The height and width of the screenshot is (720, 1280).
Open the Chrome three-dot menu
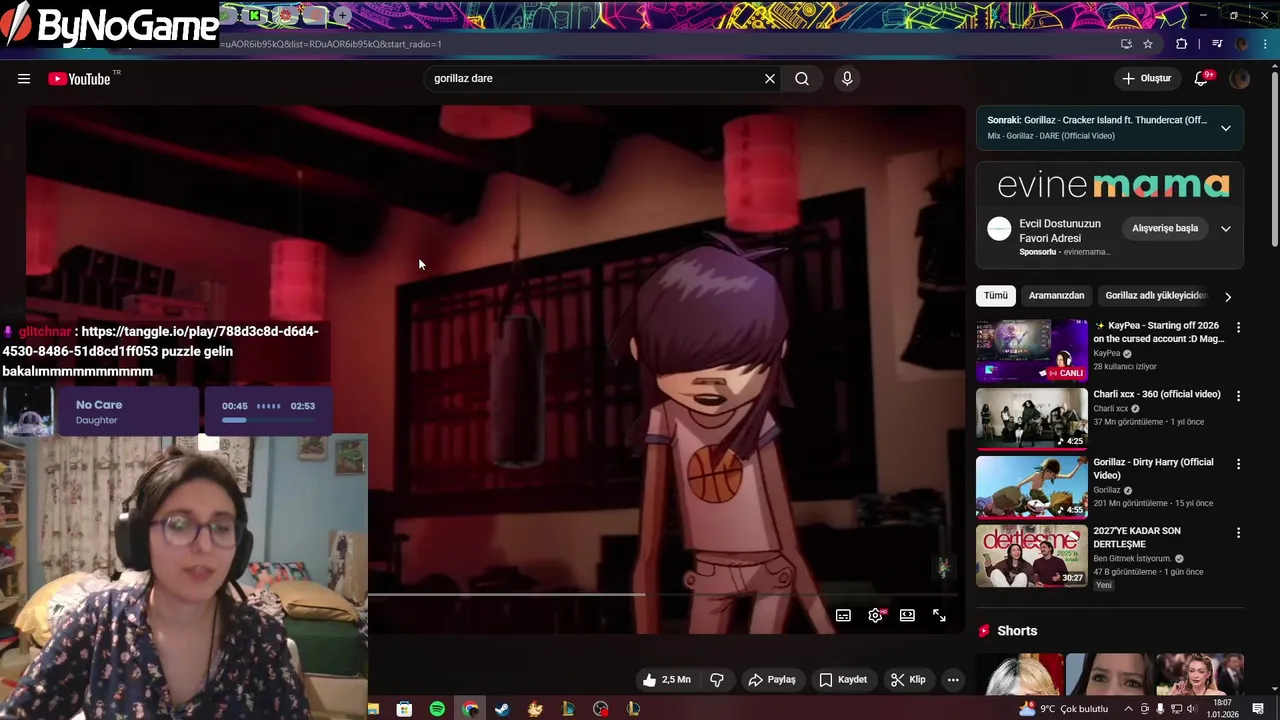[1265, 44]
